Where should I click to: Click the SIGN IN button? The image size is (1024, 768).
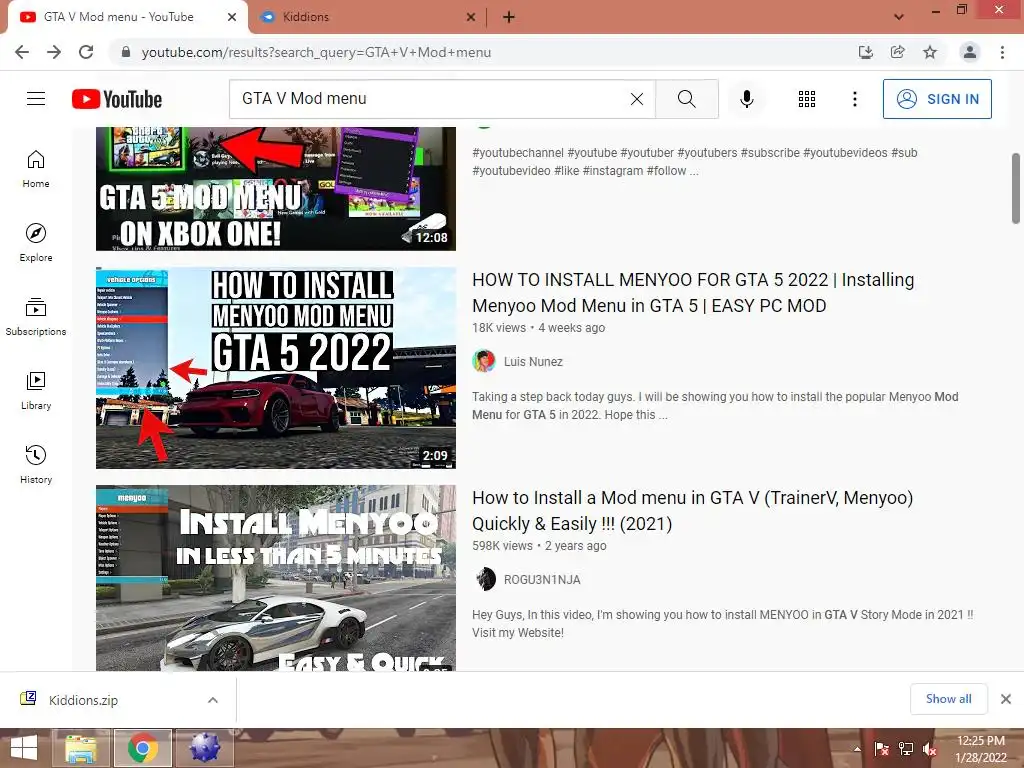pos(937,99)
